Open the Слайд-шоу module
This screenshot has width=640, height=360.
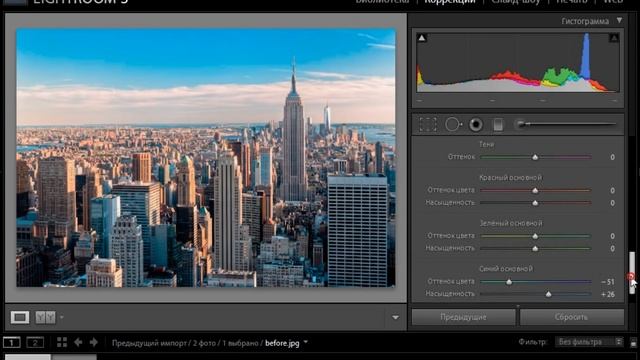(516, 2)
